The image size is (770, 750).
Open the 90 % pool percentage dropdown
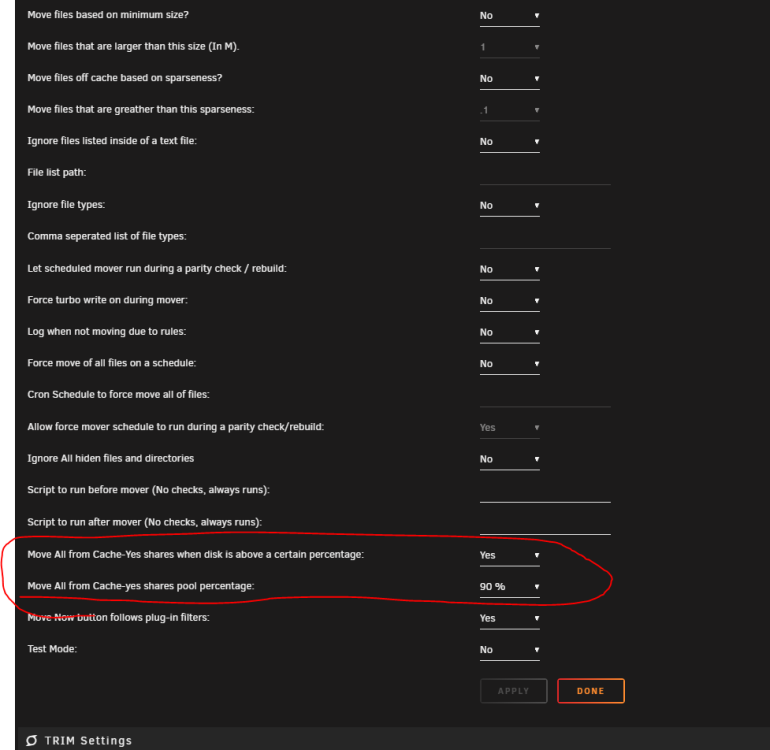(509, 586)
